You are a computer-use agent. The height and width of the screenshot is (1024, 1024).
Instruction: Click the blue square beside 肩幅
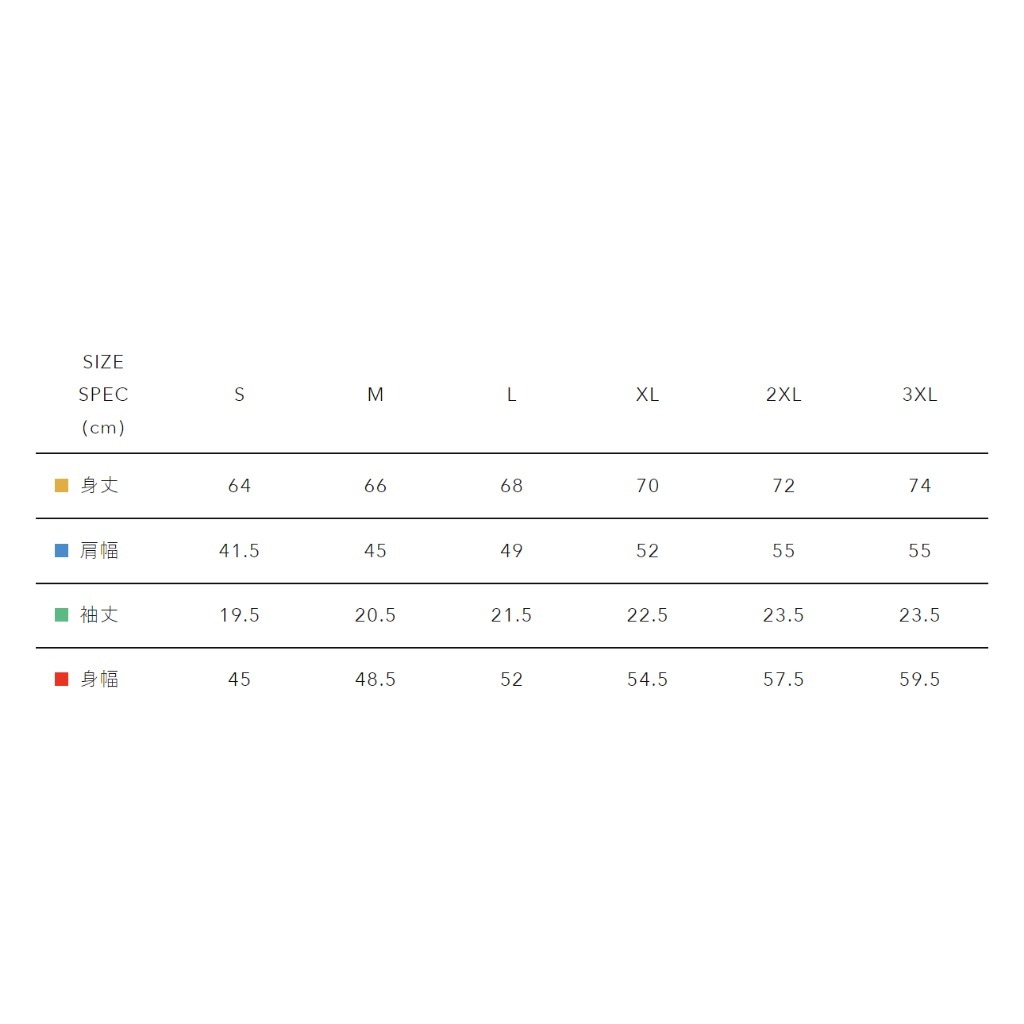(61, 551)
